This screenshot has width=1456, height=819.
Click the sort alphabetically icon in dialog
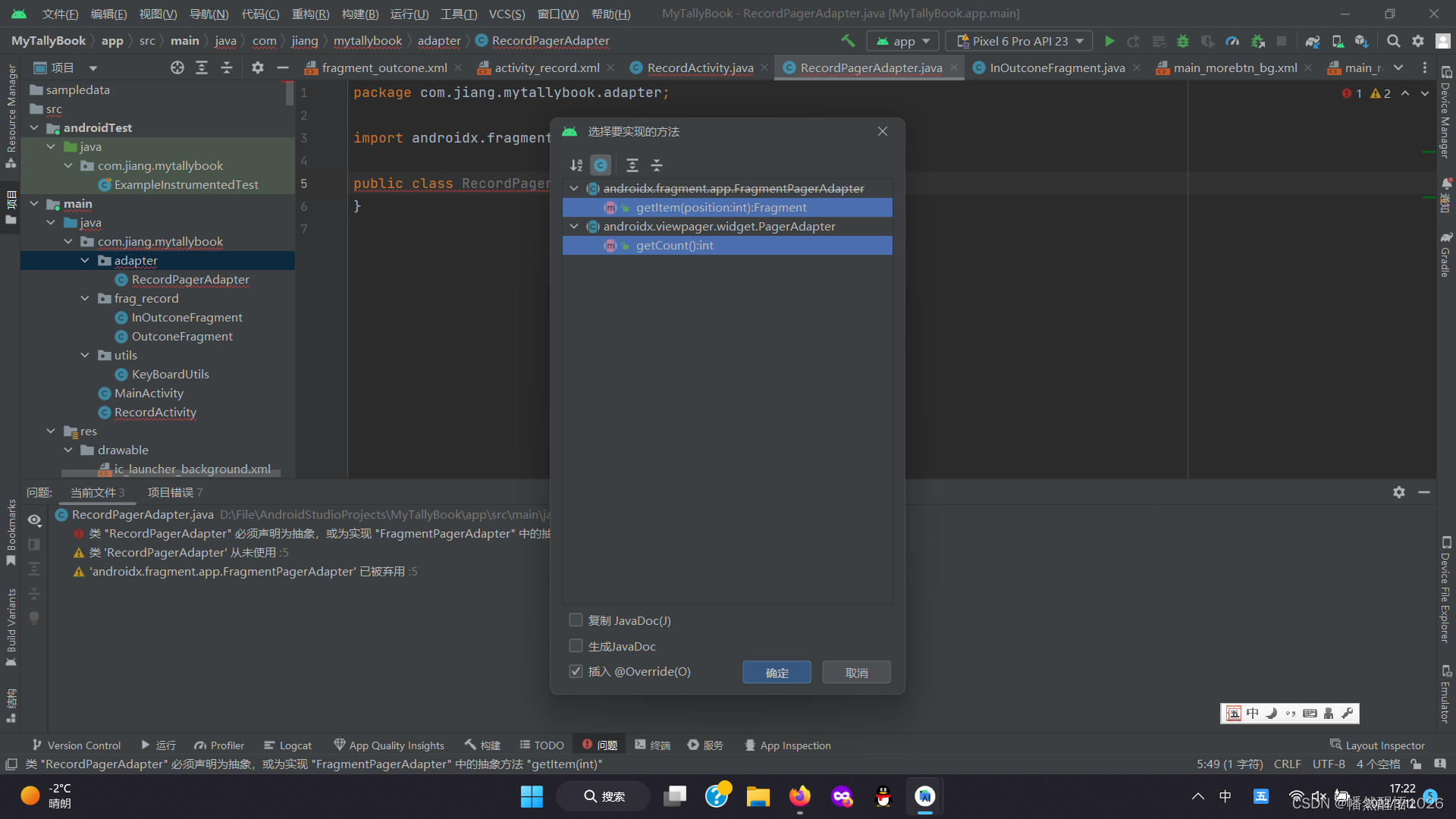pos(576,165)
